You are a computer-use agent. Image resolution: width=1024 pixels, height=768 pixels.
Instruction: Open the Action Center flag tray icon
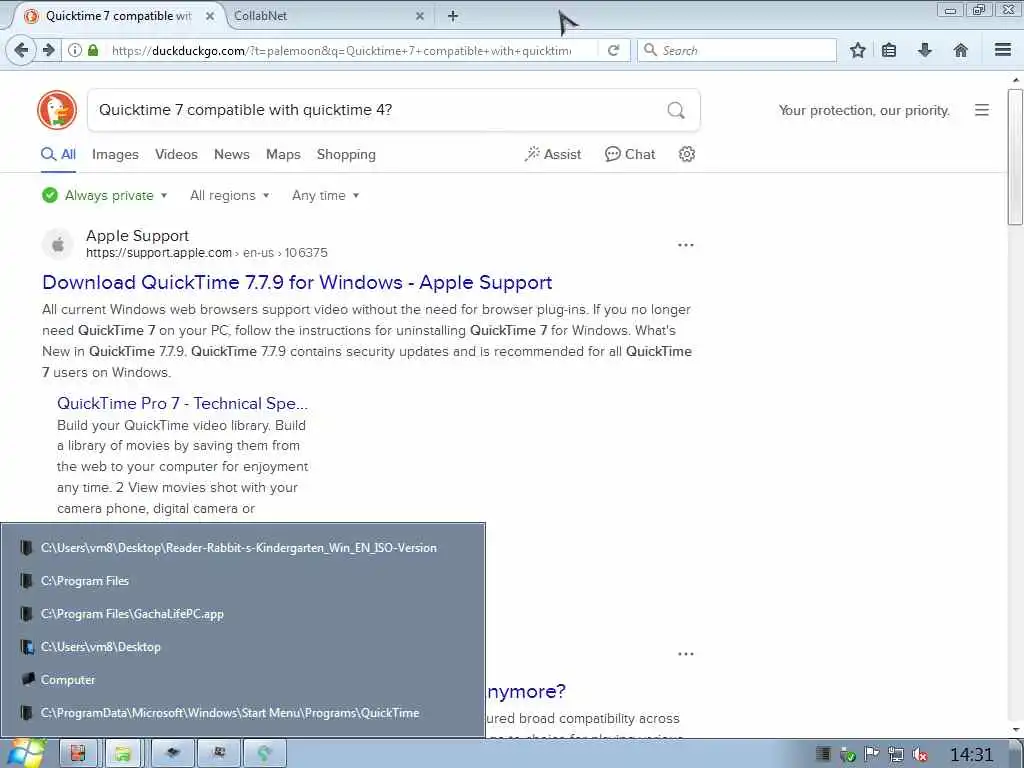871,754
